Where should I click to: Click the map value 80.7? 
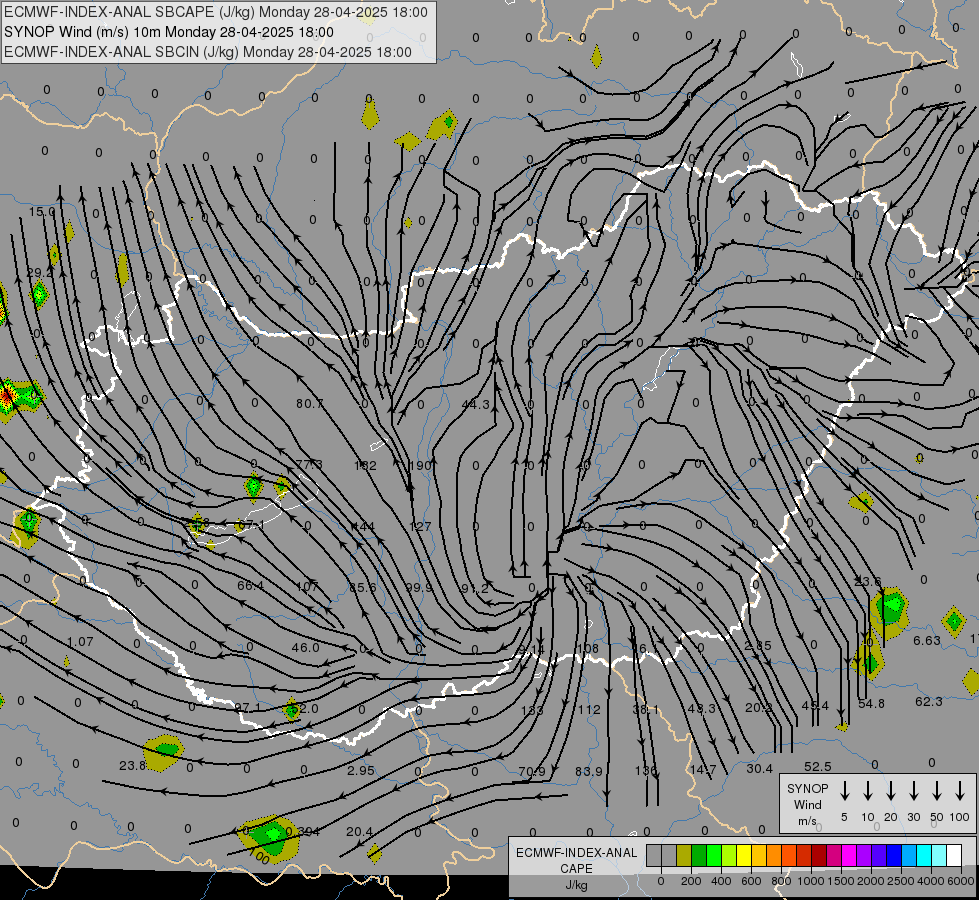click(310, 403)
